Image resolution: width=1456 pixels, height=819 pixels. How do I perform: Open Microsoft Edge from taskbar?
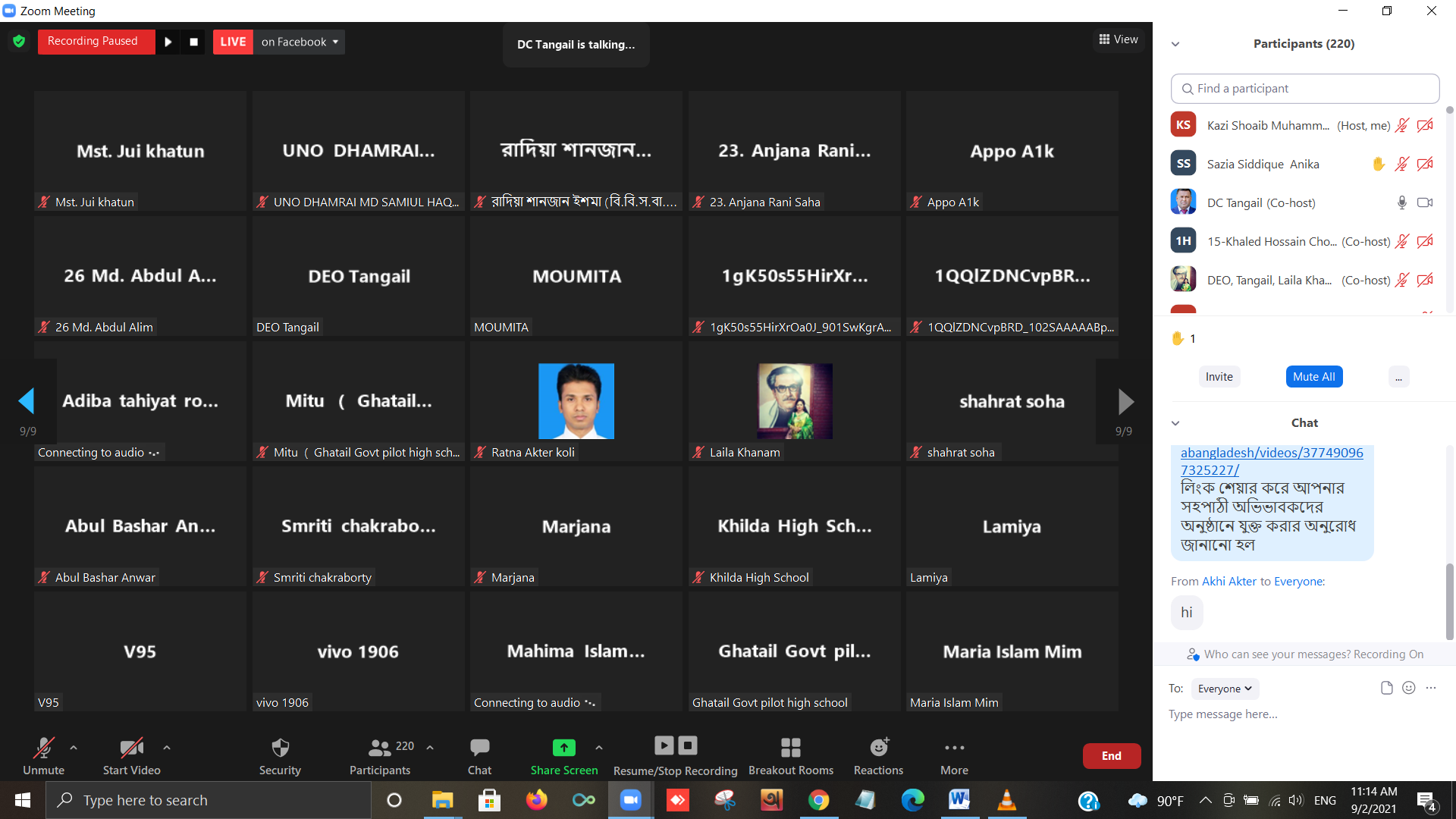point(912,800)
